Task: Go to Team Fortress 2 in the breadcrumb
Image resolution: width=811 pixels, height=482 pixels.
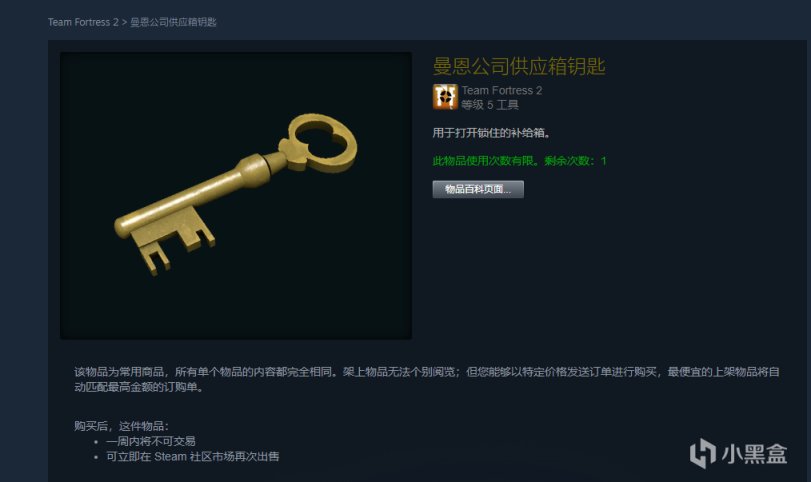Action: click(x=83, y=22)
